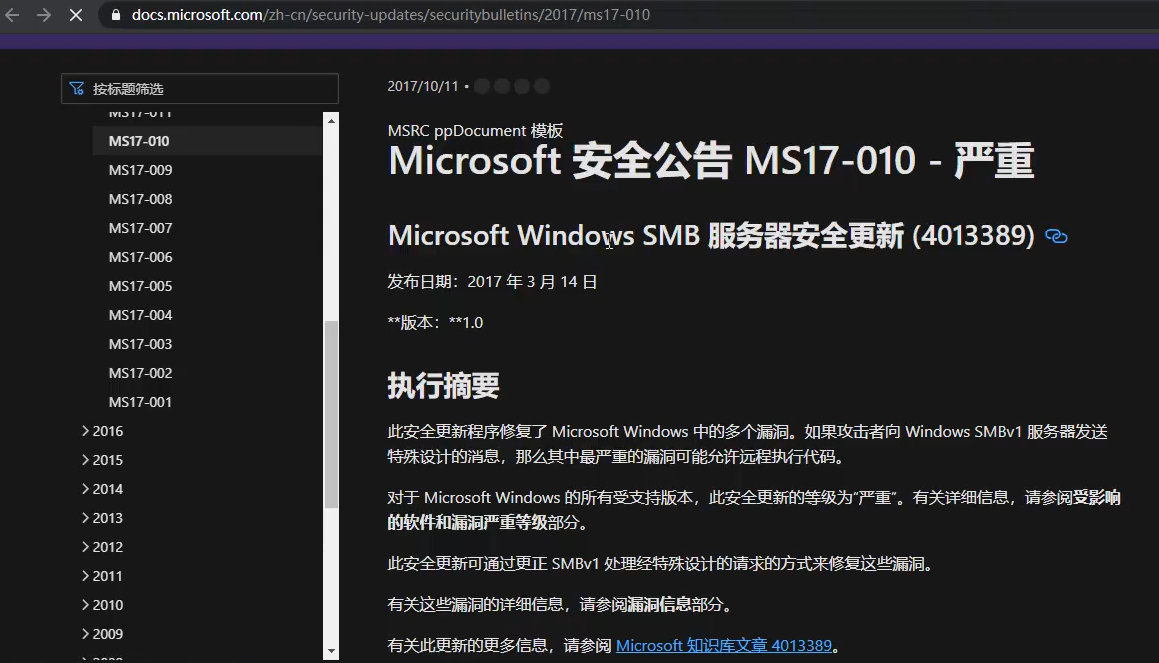
Task: Go forward with the browser forward arrow
Action: pos(44,15)
